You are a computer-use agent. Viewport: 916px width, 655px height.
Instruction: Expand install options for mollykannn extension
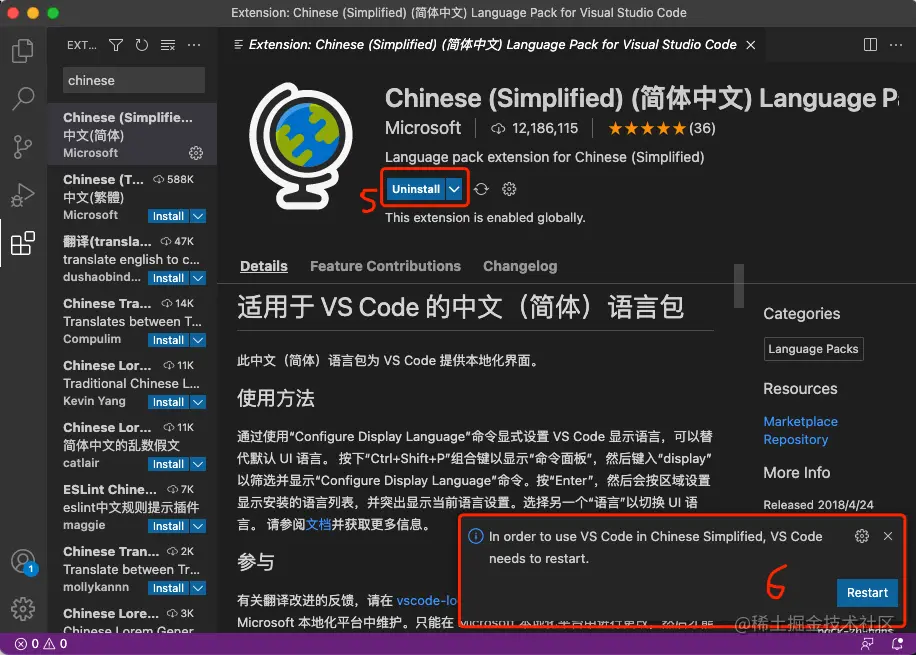[199, 588]
